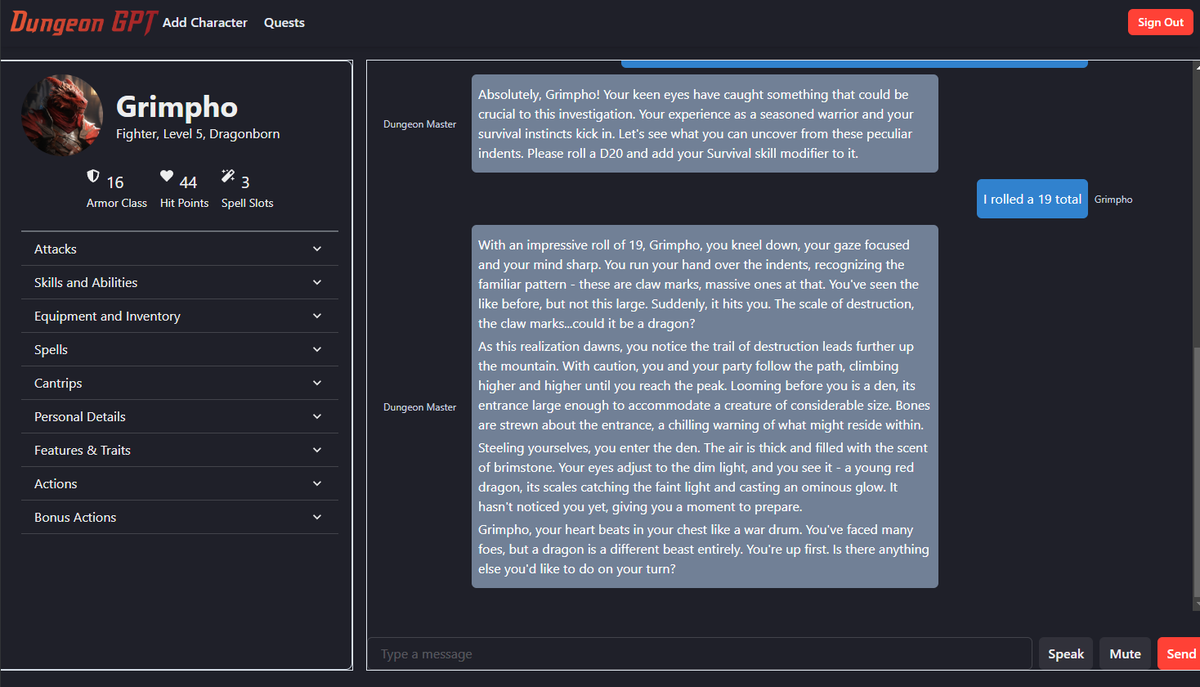
Task: Click the Hit Points label
Action: [184, 203]
